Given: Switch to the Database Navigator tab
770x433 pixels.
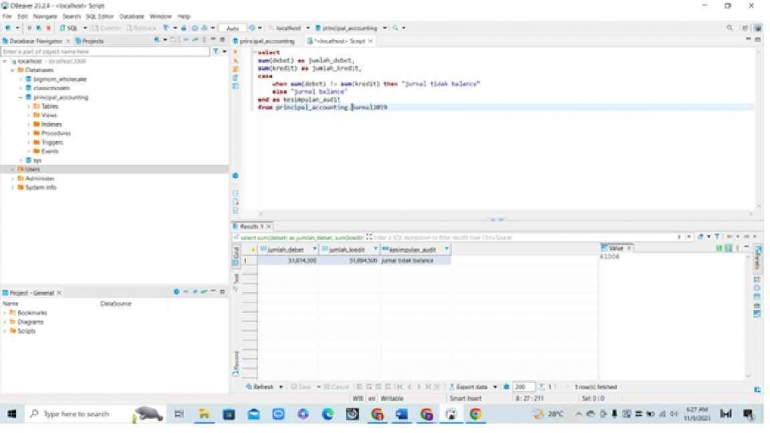Looking at the screenshot, I should [x=35, y=41].
